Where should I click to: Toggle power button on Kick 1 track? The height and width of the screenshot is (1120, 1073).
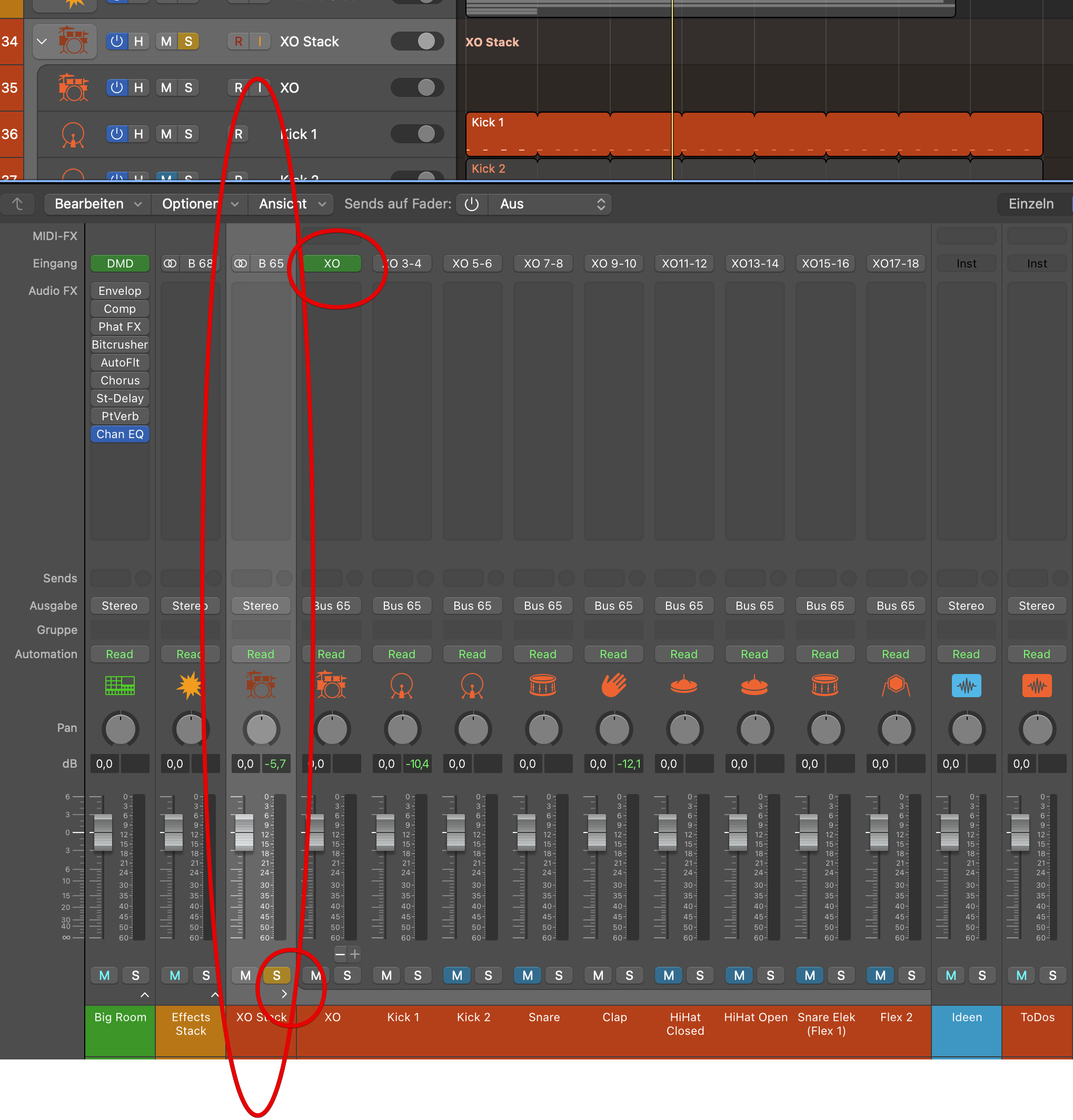[x=117, y=134]
